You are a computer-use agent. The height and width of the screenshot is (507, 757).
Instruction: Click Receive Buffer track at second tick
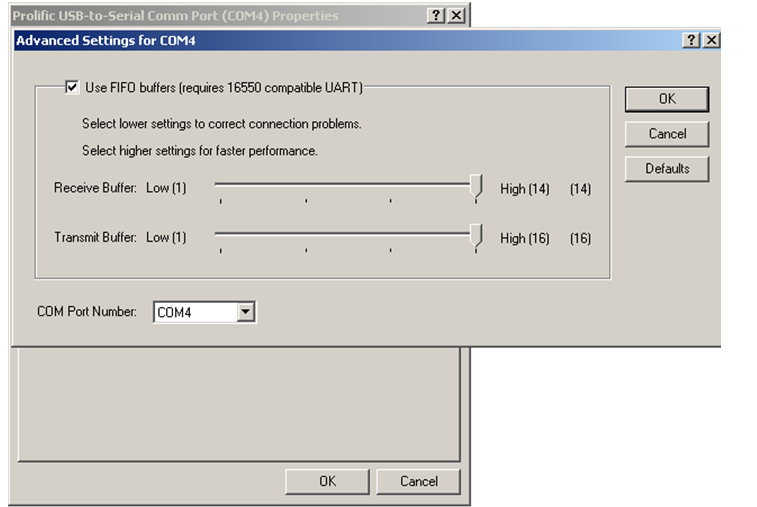click(x=306, y=187)
